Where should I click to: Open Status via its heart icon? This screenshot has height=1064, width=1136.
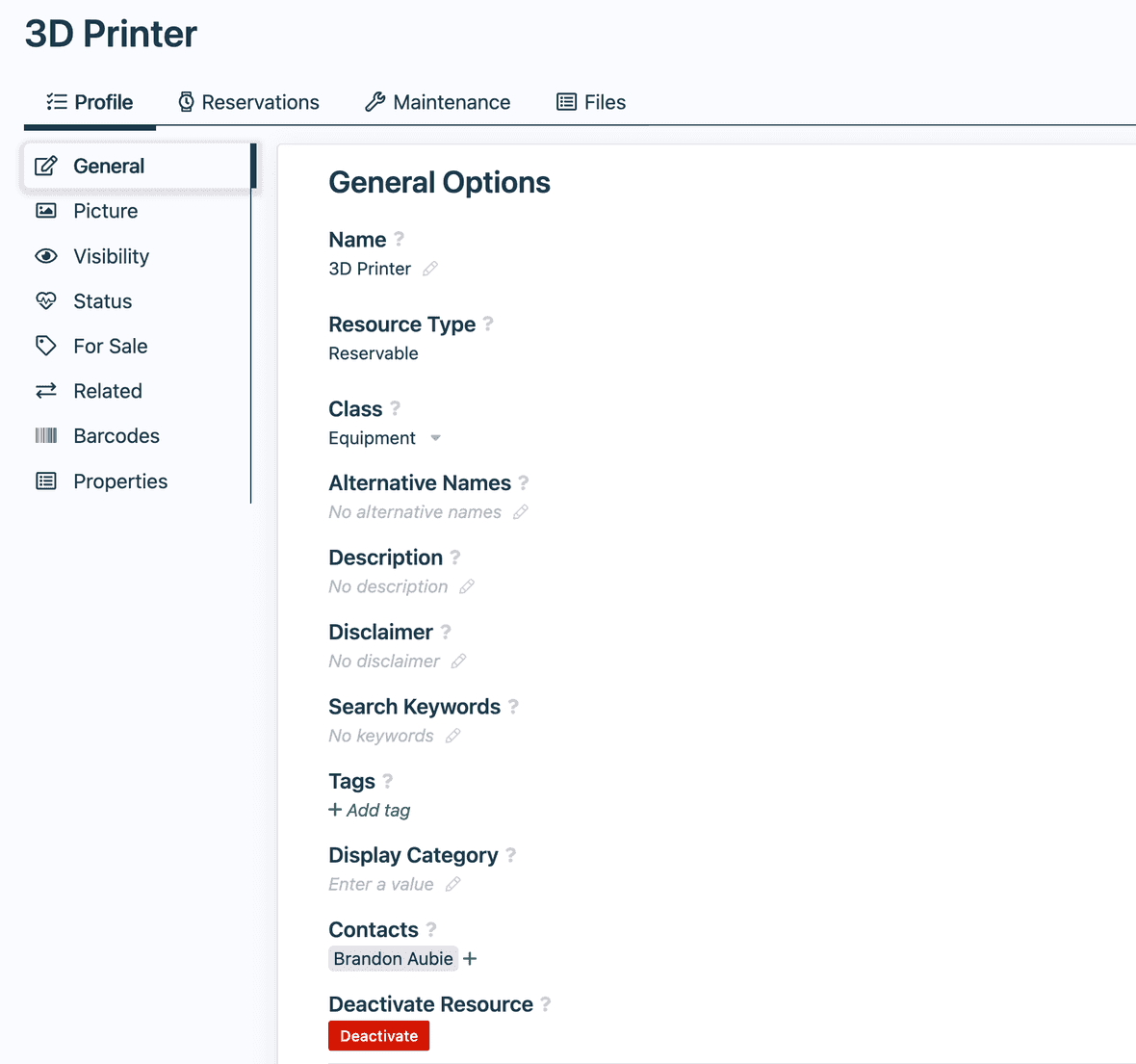point(46,300)
